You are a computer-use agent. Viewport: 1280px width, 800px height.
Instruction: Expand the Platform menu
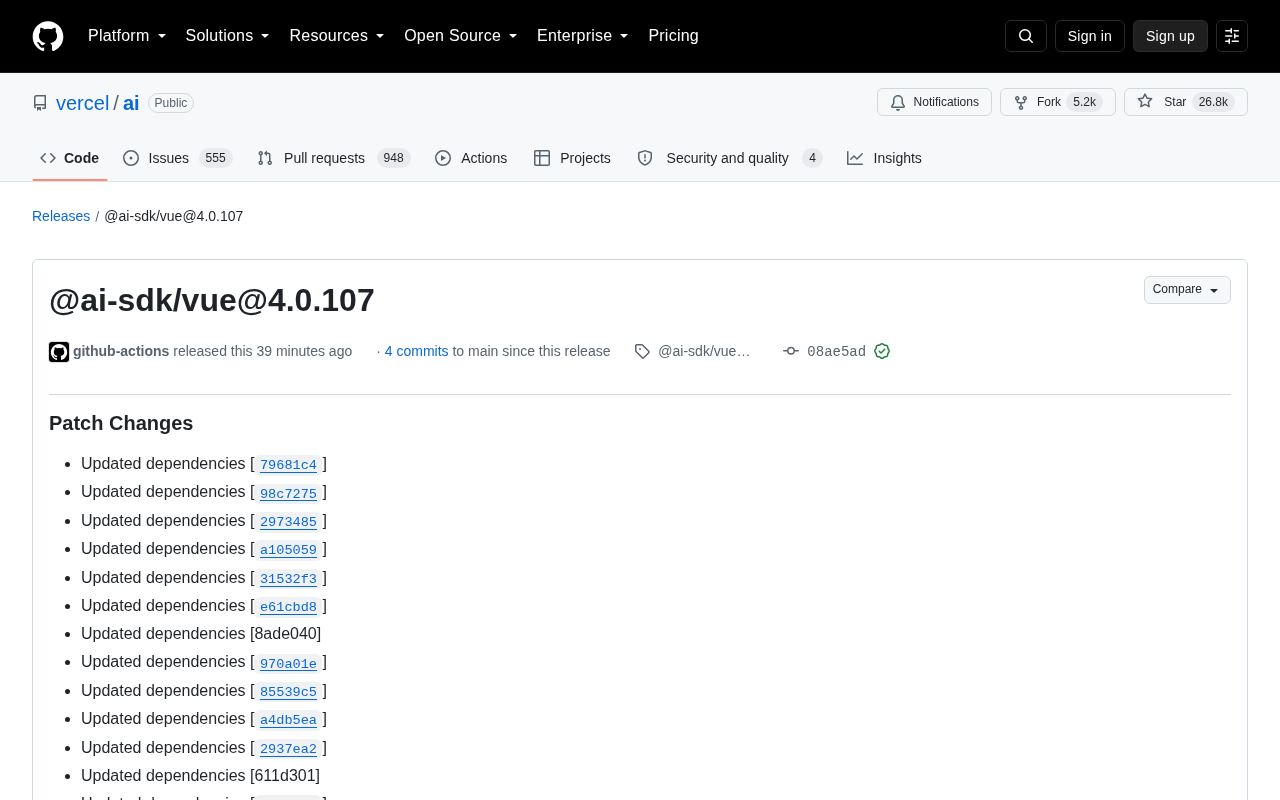[127, 36]
